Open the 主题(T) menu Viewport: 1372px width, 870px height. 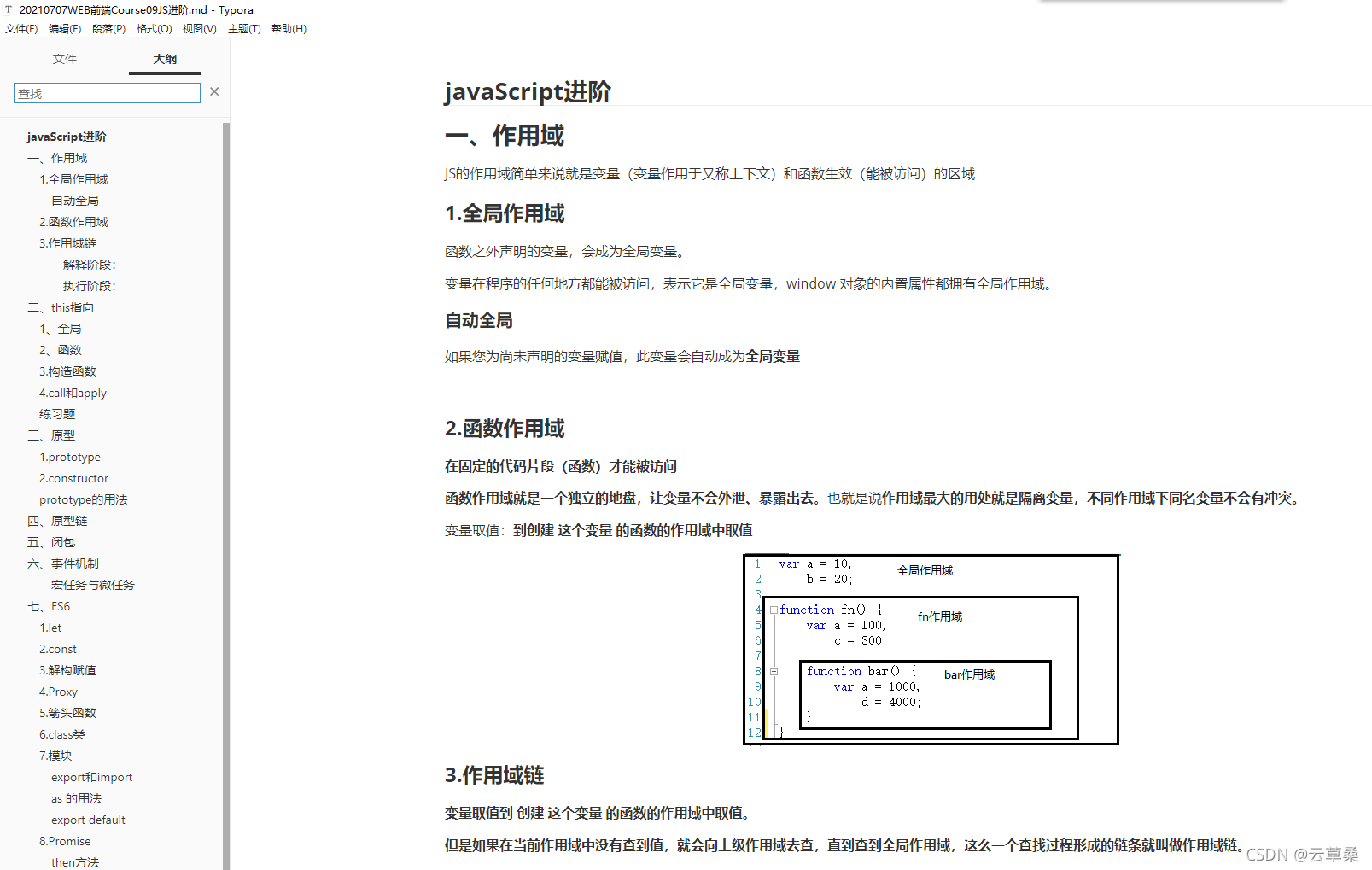244,29
